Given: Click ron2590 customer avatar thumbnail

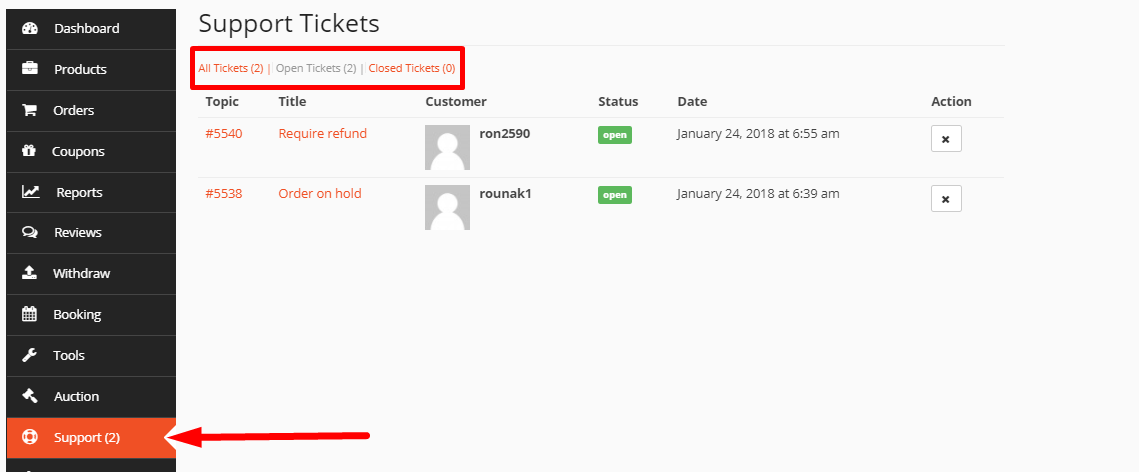Looking at the screenshot, I should pos(447,147).
